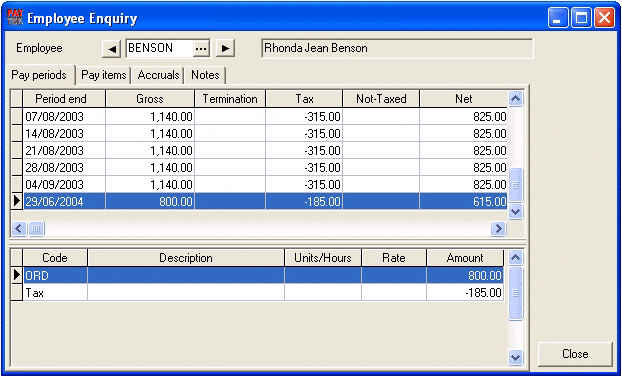Screen dimensions: 622x376
Task: Open employee lookup ellipsis button
Action: tap(201, 48)
